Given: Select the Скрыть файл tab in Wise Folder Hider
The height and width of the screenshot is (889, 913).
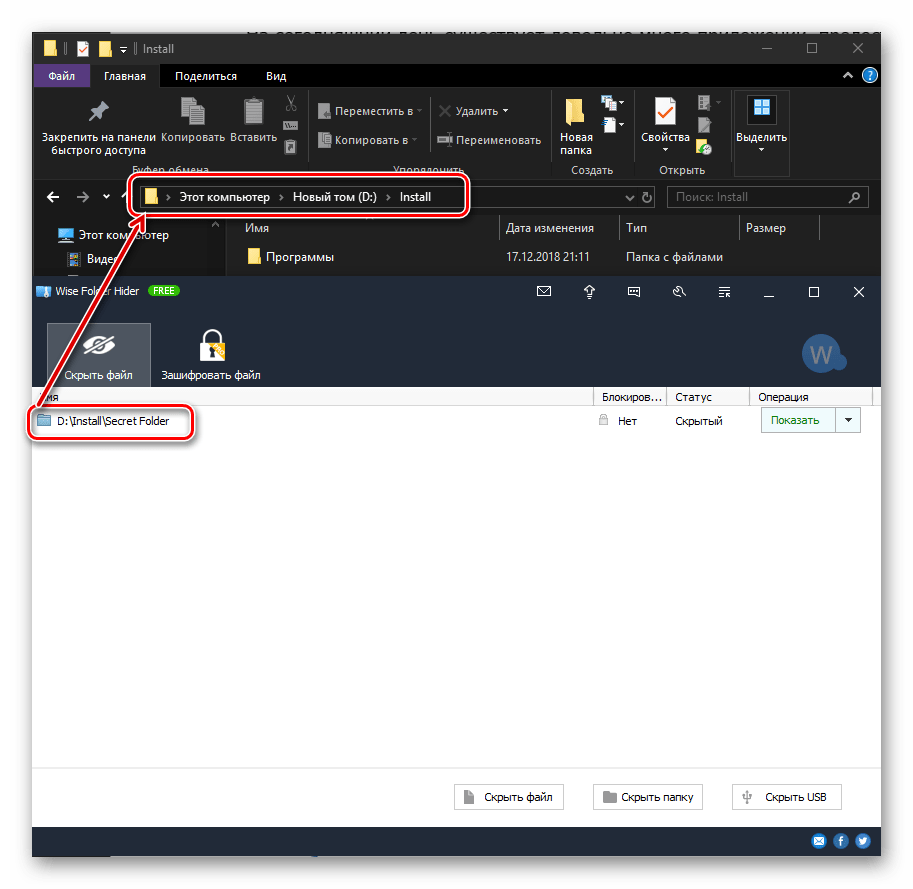Looking at the screenshot, I should point(98,355).
